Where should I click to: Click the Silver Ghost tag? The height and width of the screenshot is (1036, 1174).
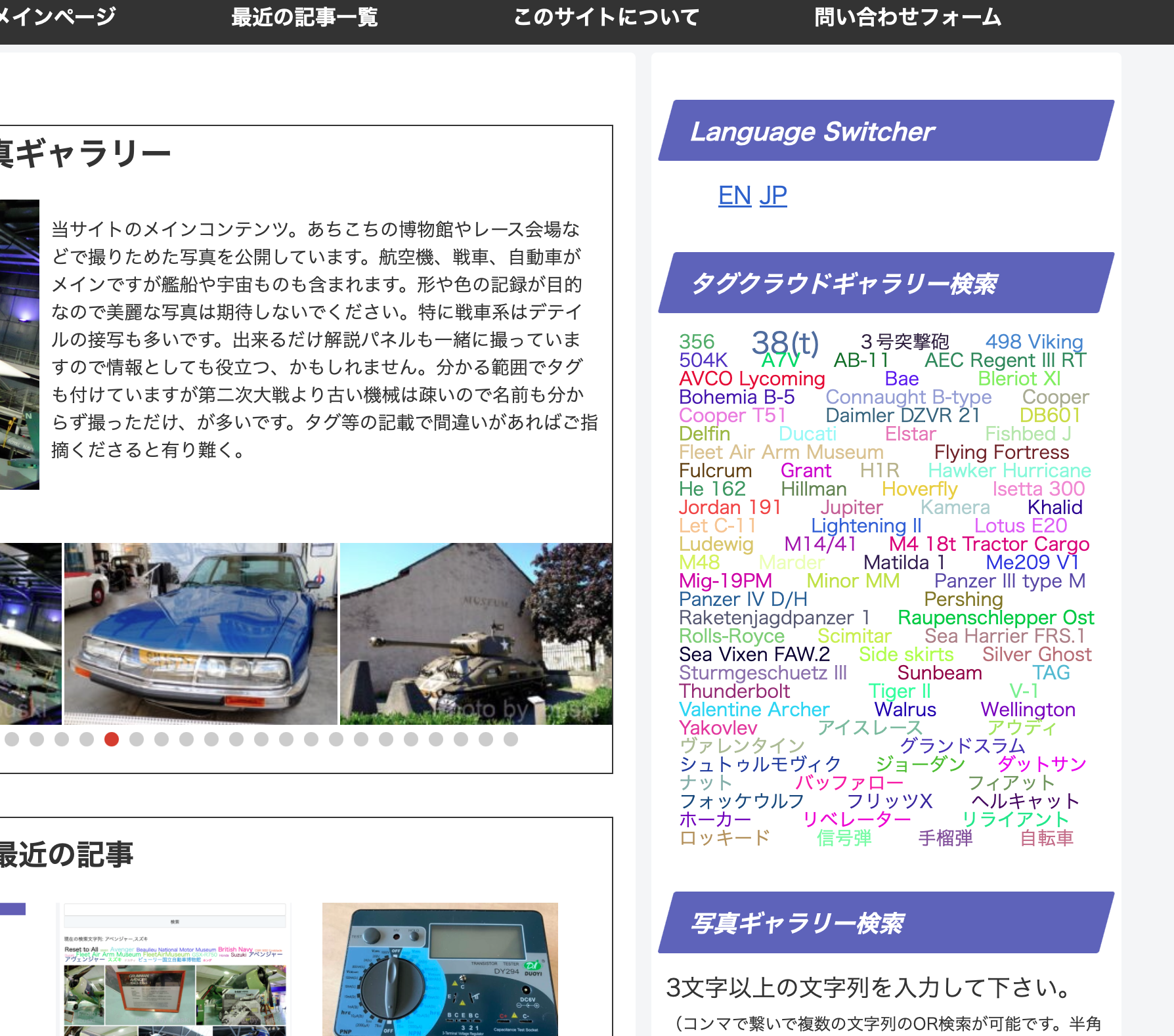1037,655
